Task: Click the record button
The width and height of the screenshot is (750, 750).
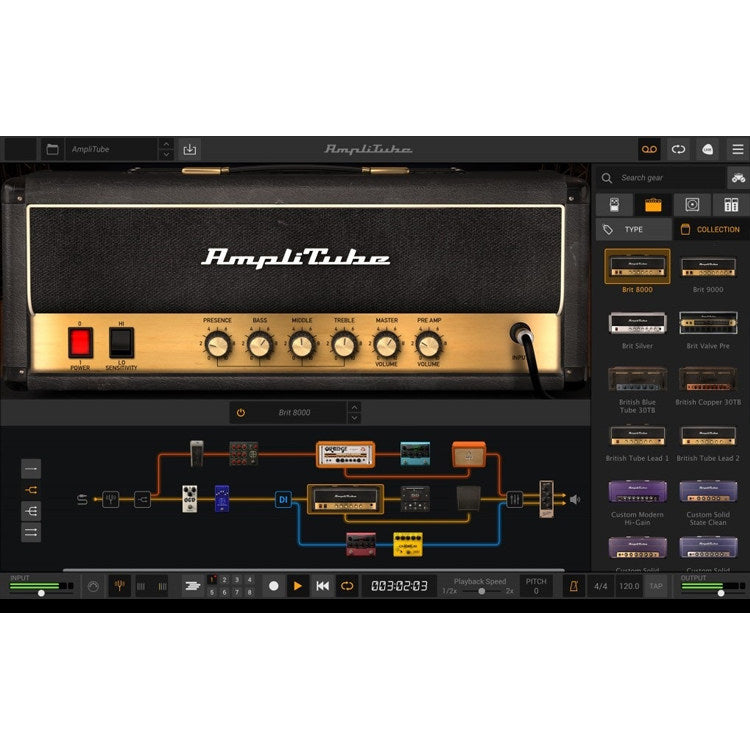Action: click(274, 586)
